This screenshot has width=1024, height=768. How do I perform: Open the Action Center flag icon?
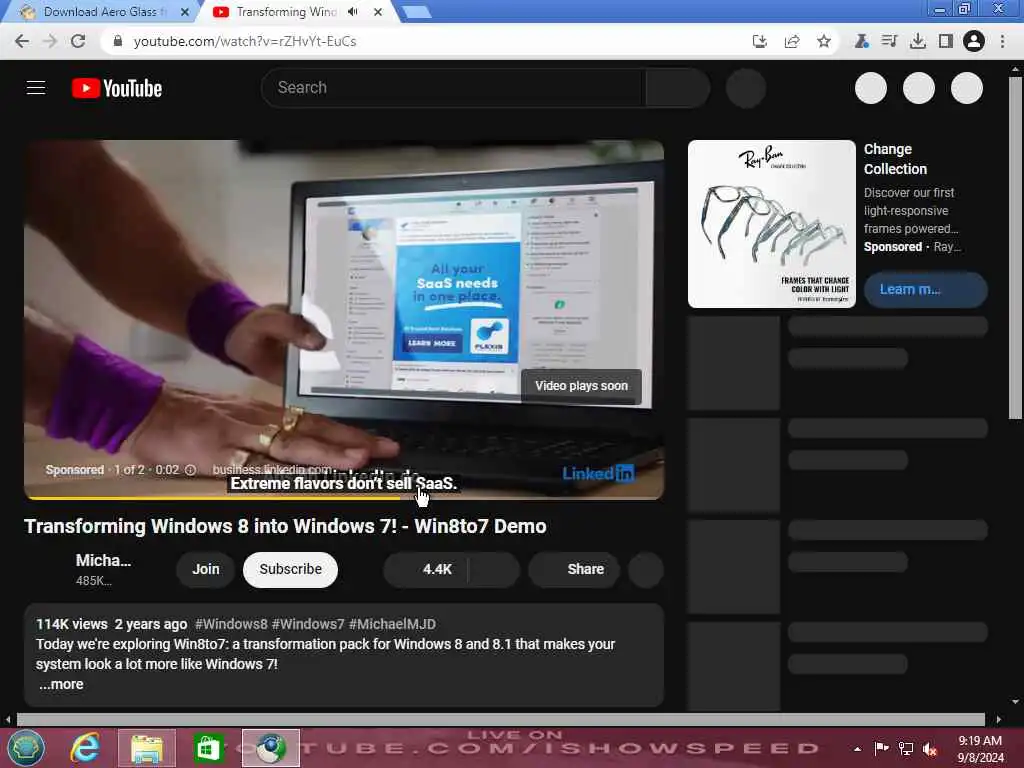click(881, 748)
